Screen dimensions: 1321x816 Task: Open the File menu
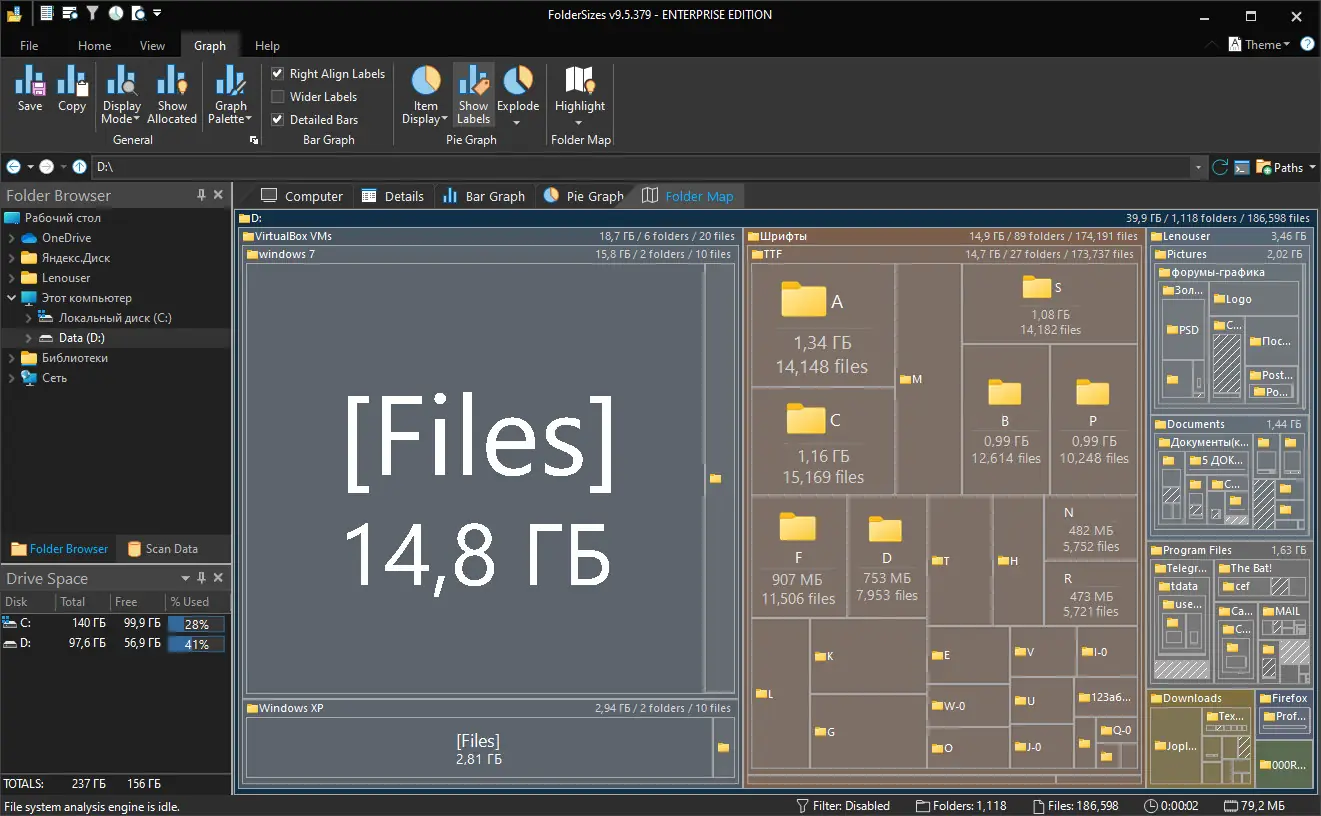pos(29,45)
